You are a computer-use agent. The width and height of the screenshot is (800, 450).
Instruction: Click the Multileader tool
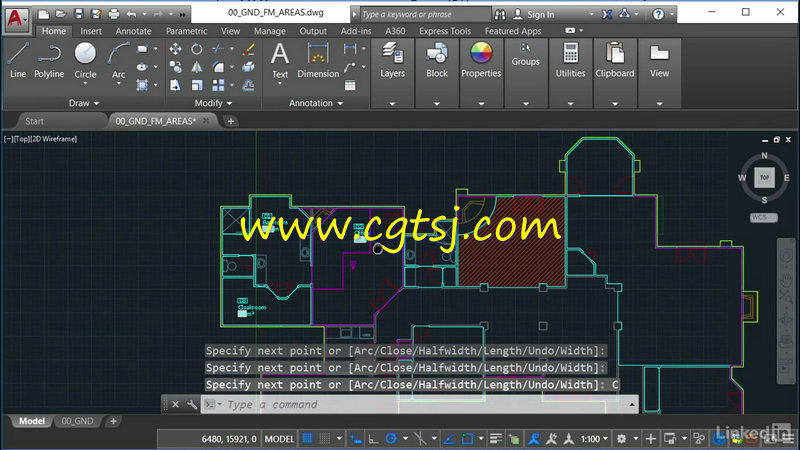(350, 67)
